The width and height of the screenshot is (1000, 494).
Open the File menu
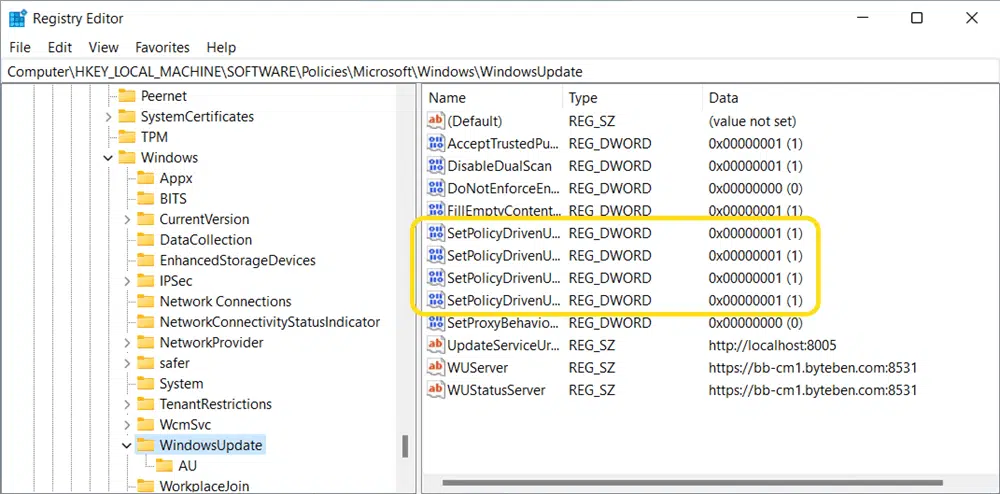(x=20, y=47)
